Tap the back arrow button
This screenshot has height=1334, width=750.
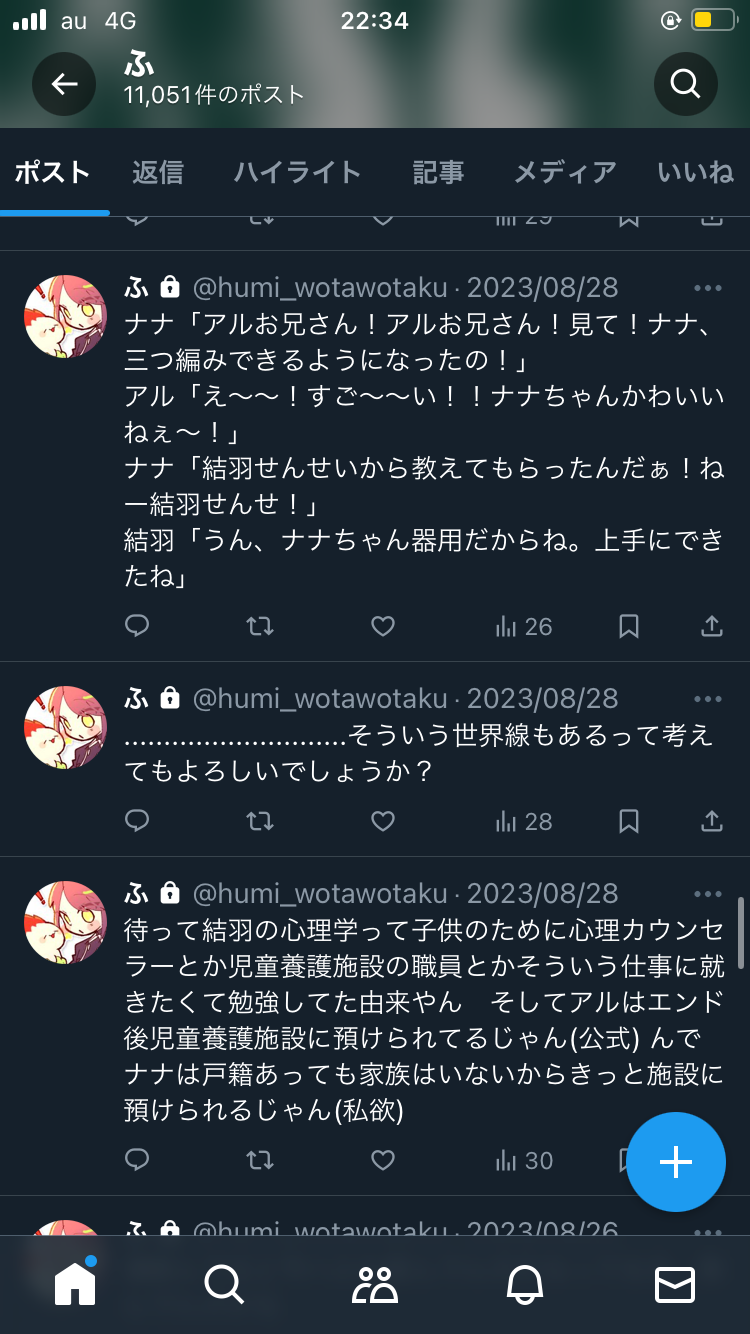coord(64,84)
